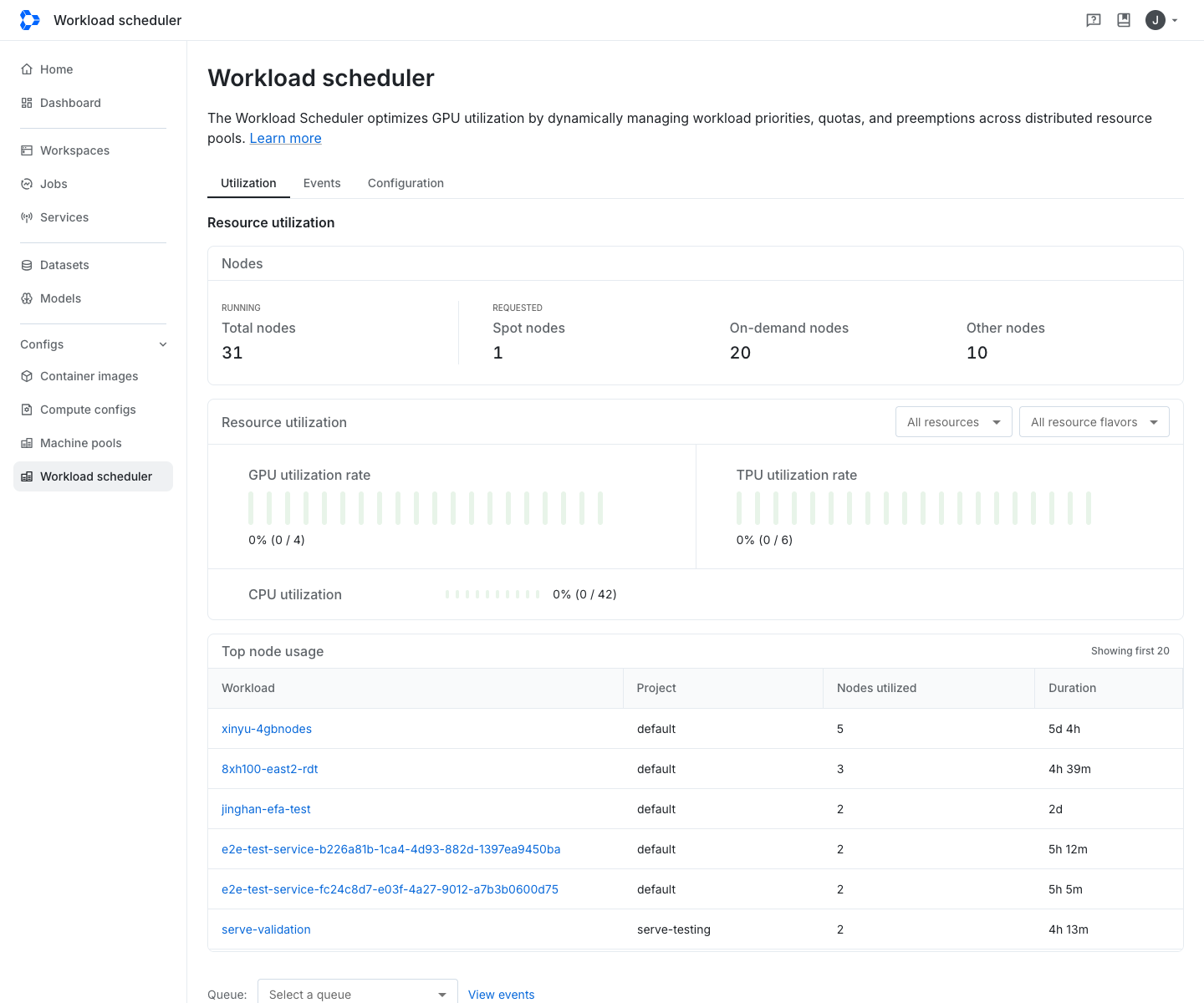Click the Anyscale logo icon in header
The width and height of the screenshot is (1204, 1003).
pyautogui.click(x=29, y=20)
